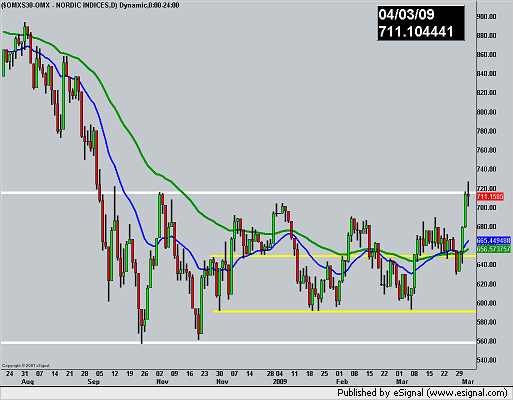Click the 02 date tick on the time axis

(159, 374)
